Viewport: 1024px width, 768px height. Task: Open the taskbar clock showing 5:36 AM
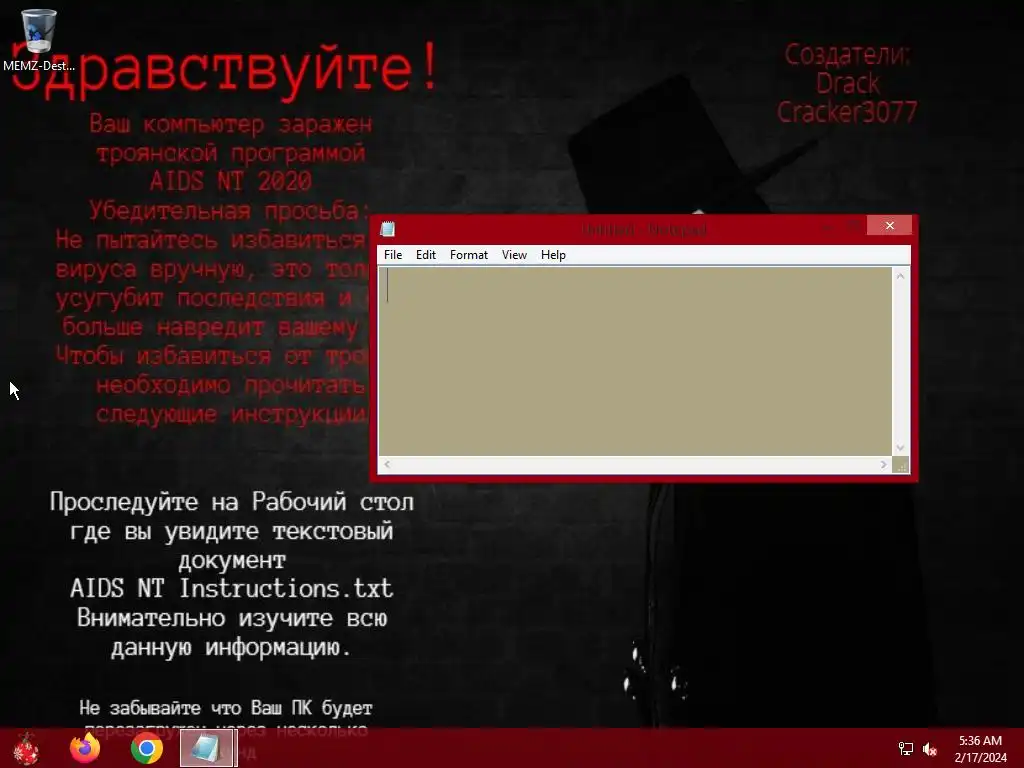(980, 749)
